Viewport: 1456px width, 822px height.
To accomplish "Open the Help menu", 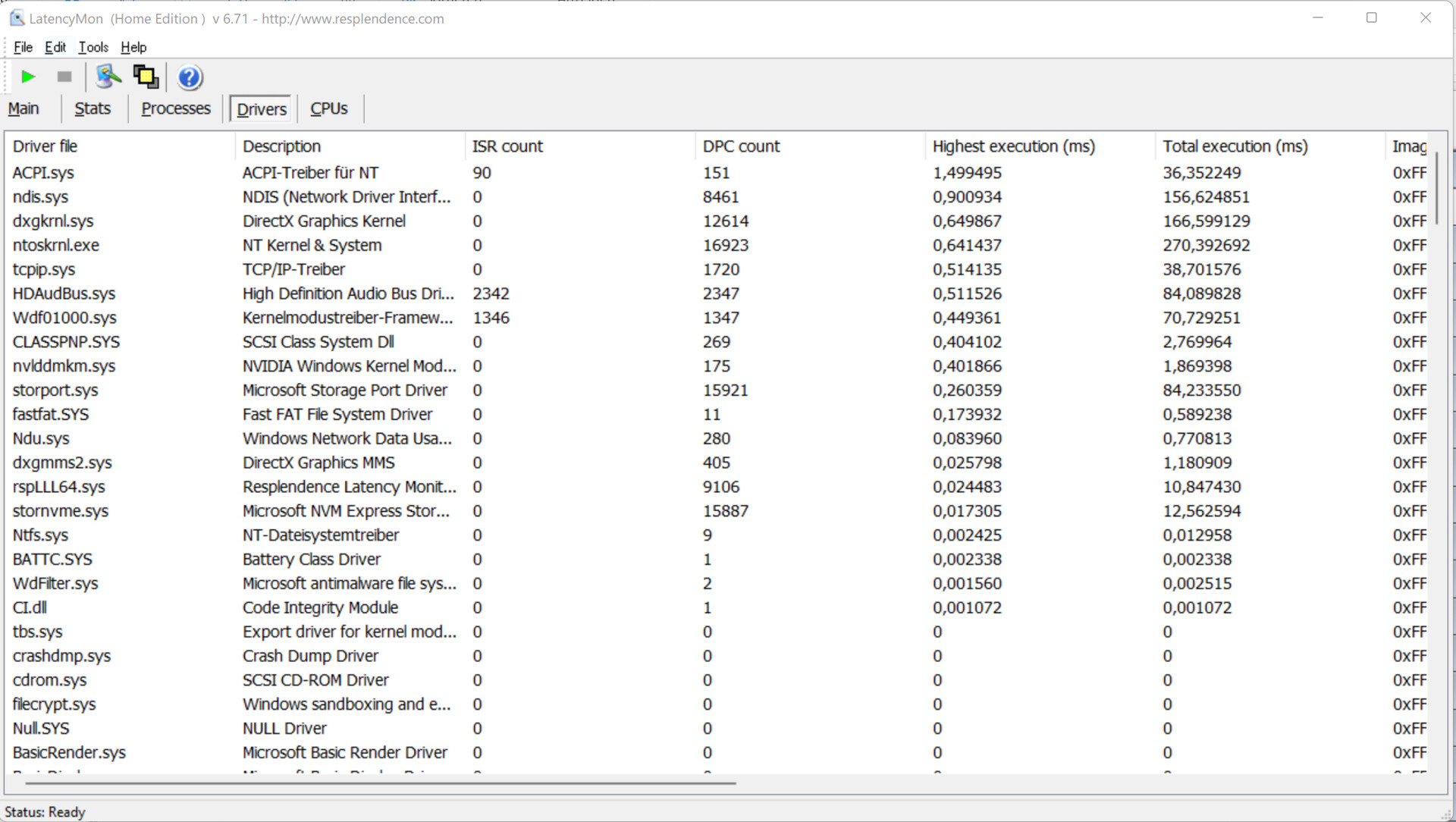I will click(133, 47).
